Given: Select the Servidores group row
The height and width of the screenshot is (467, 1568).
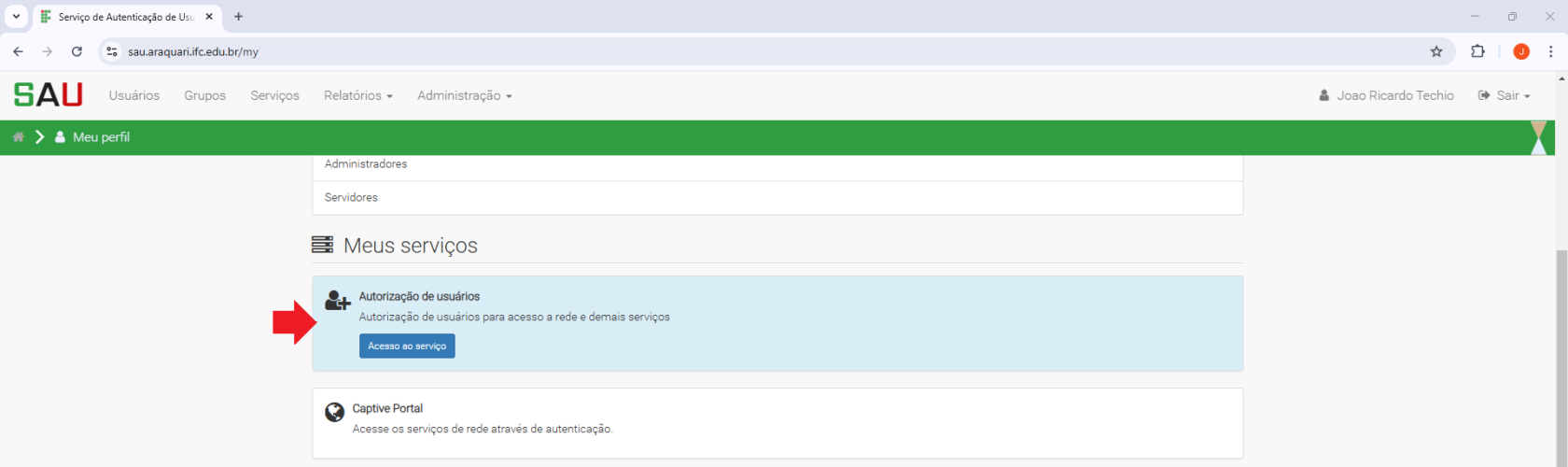Looking at the screenshot, I should pyautogui.click(x=351, y=197).
